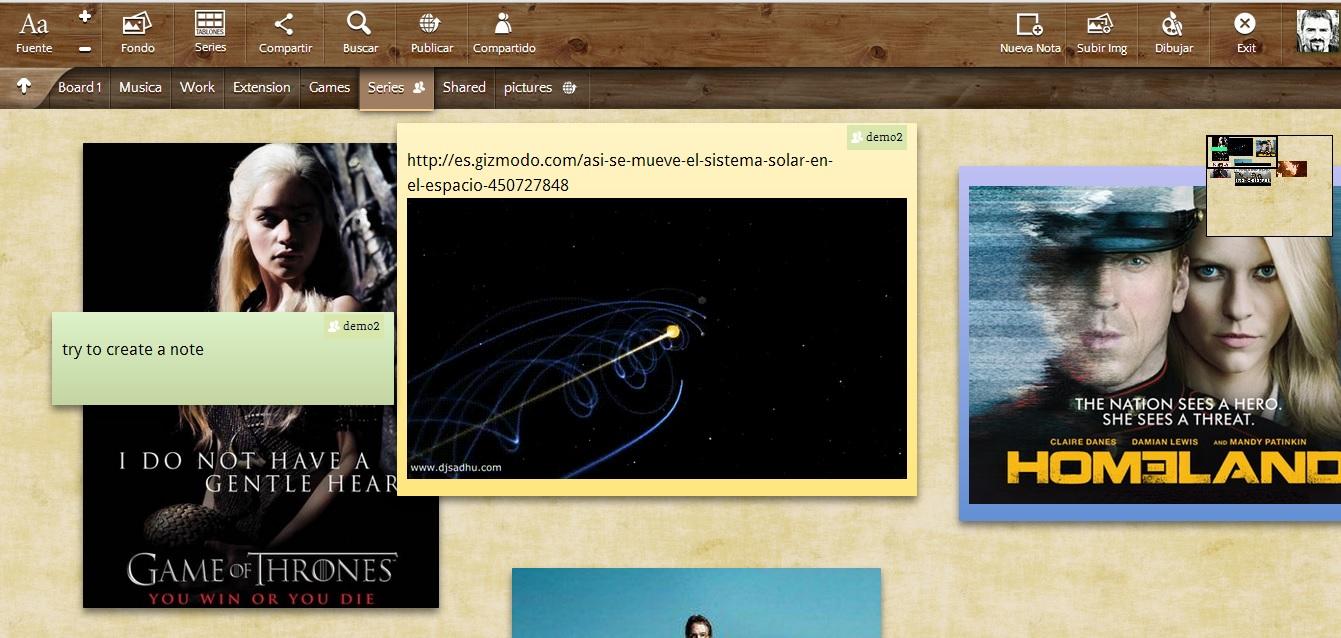
Task: Open the Work board tab
Action: (197, 88)
